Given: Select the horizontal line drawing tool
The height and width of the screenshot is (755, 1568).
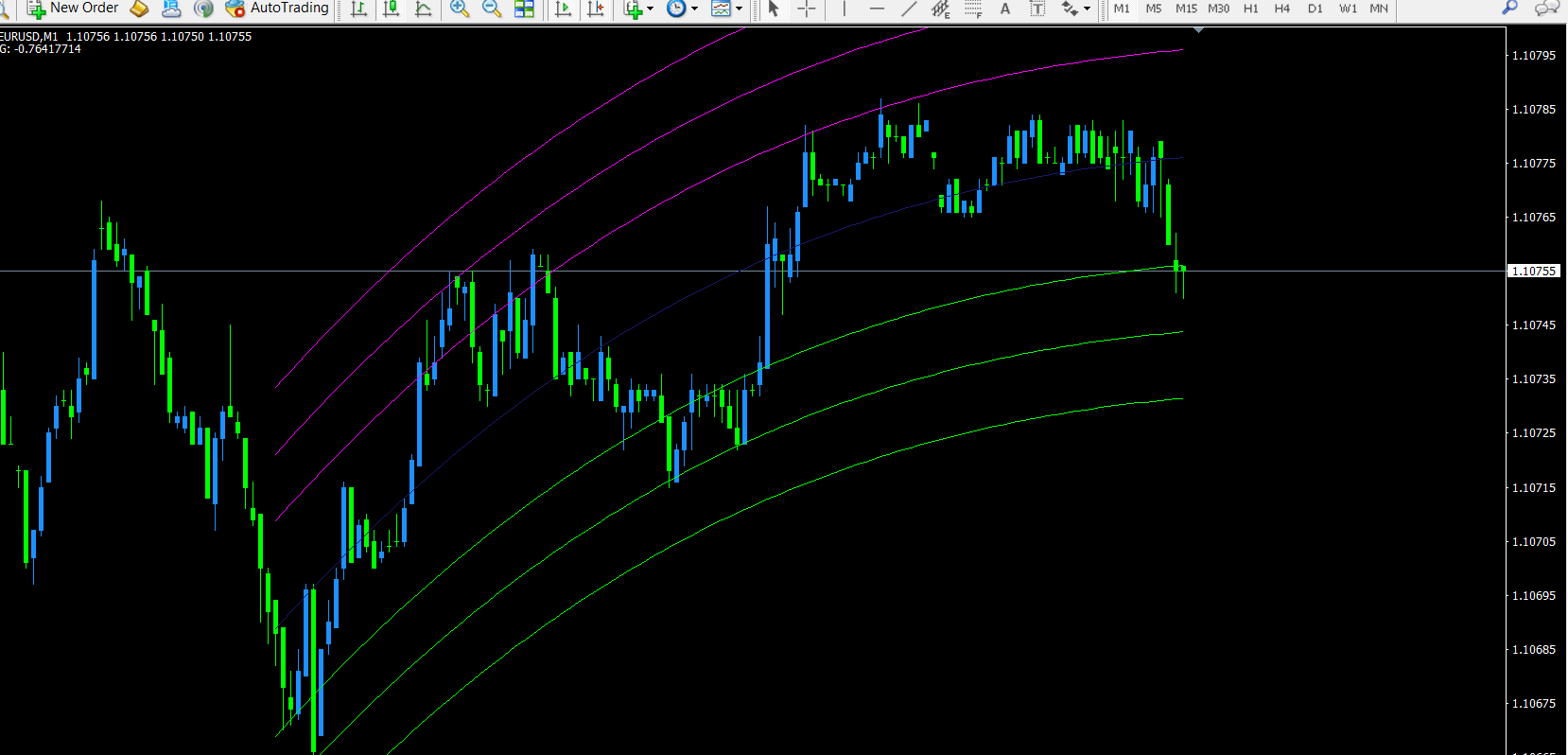Looking at the screenshot, I should click(877, 9).
